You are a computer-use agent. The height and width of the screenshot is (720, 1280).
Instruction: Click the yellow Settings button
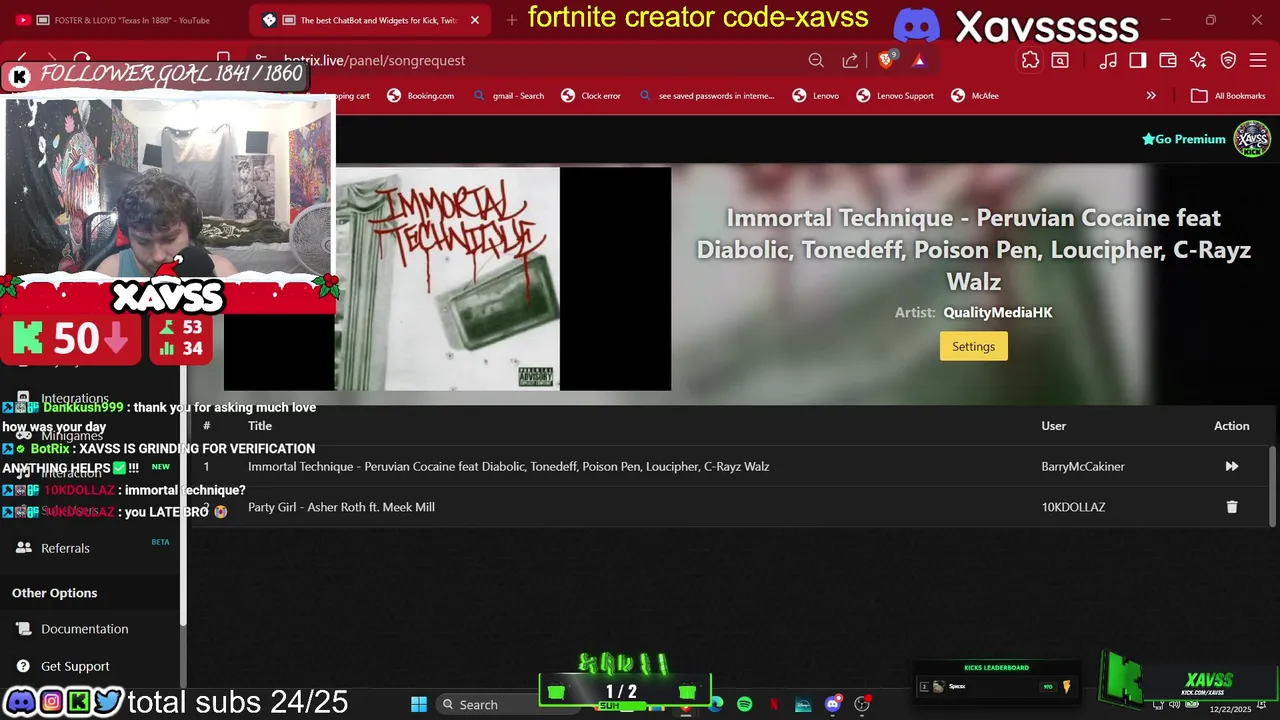[x=973, y=346]
